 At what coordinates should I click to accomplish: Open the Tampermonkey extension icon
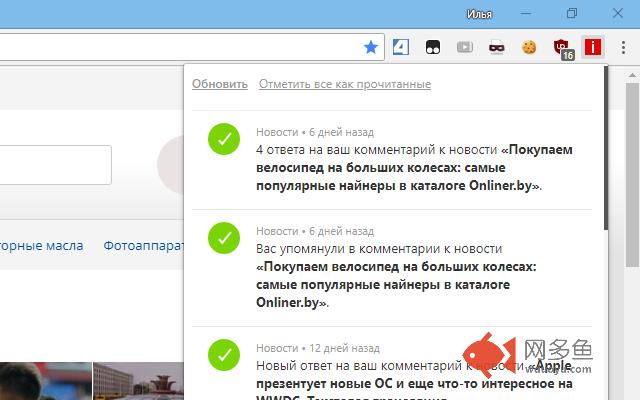(433, 47)
